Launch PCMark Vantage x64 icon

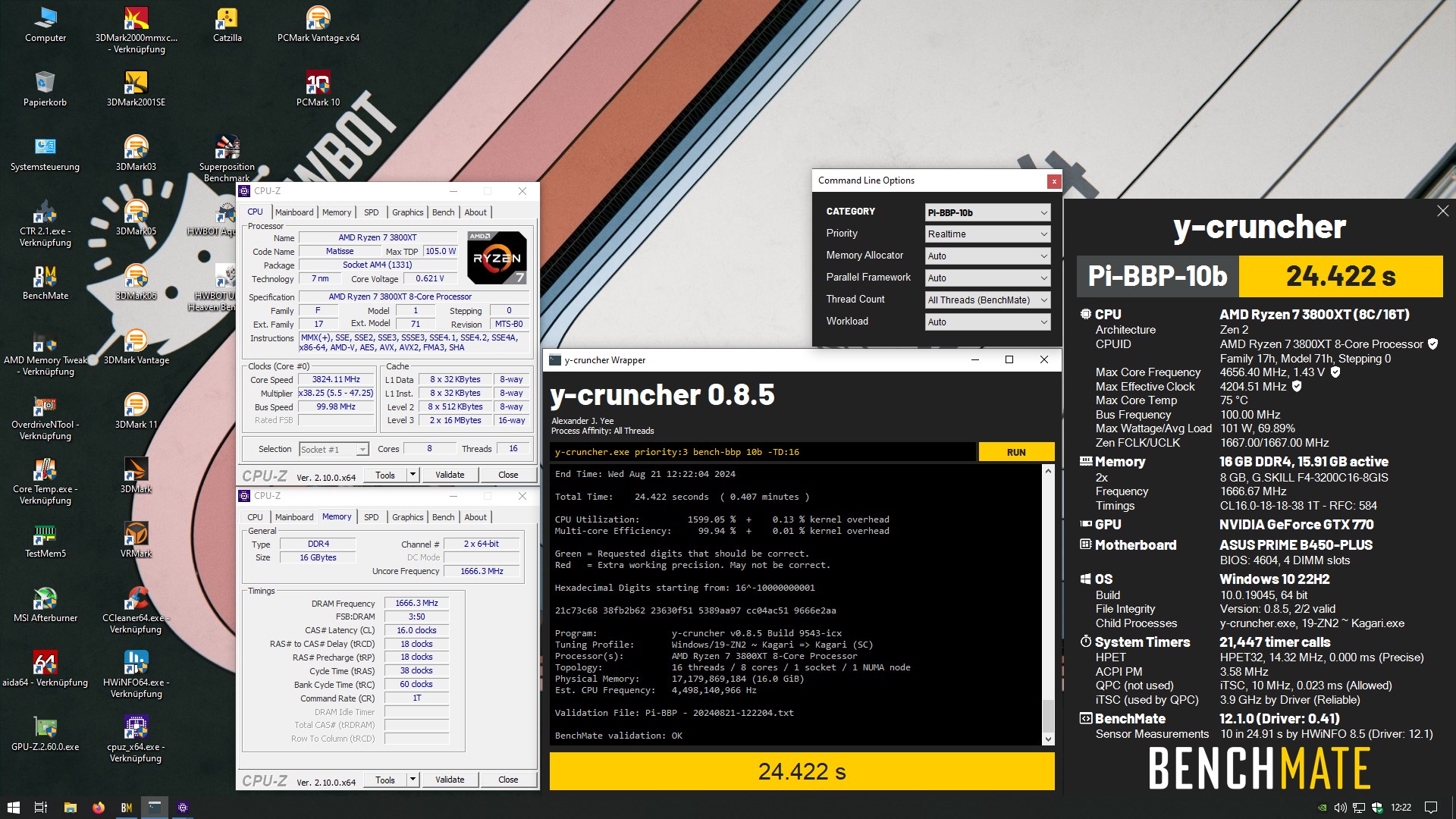pyautogui.click(x=318, y=25)
